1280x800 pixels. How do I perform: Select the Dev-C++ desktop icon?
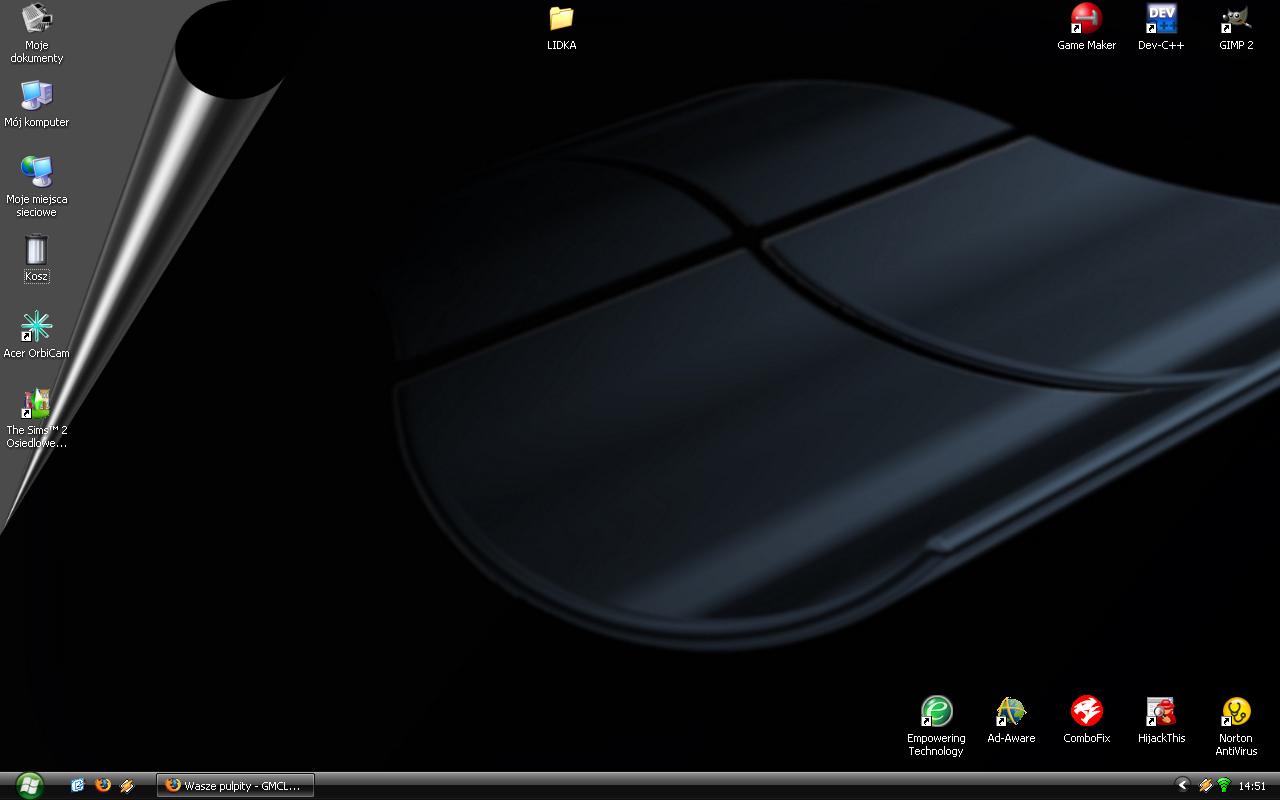(x=1161, y=19)
